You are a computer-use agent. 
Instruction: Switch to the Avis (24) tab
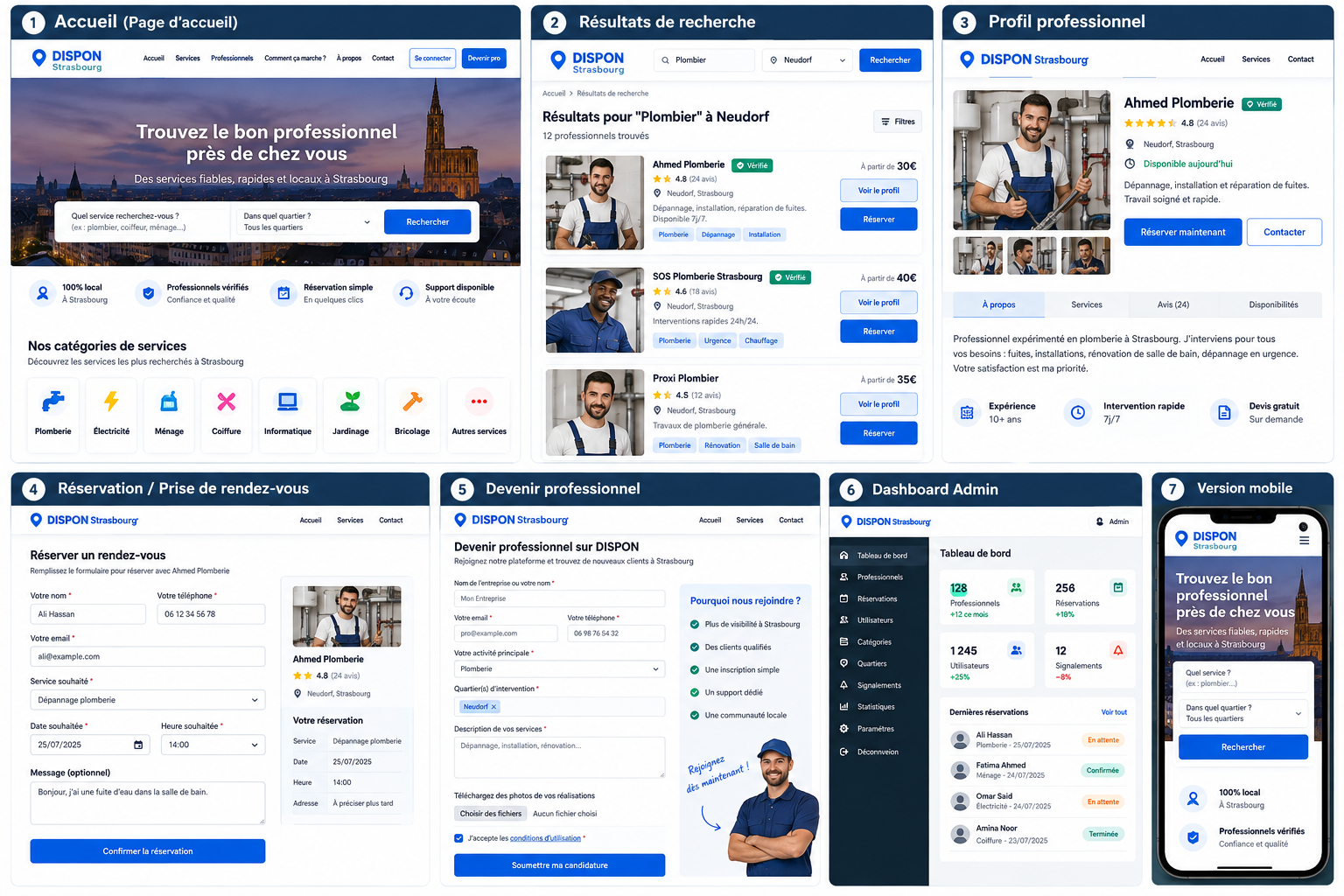tap(1173, 304)
